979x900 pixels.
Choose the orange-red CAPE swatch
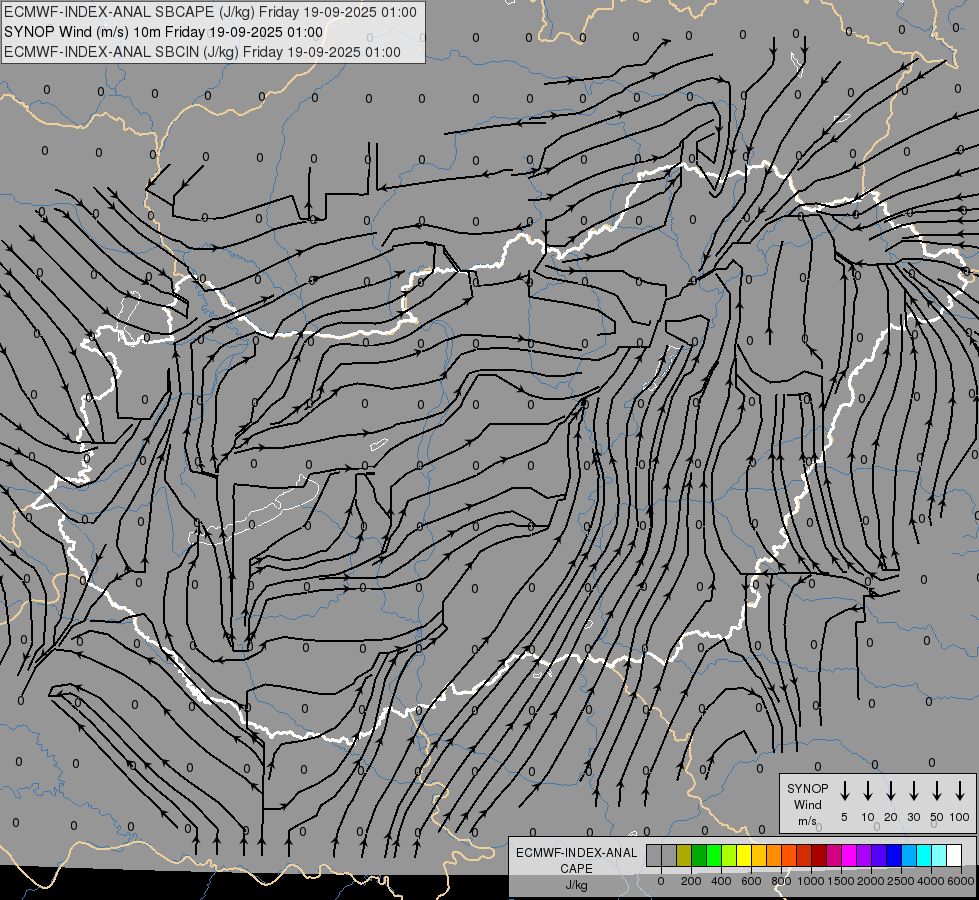pyautogui.click(x=789, y=855)
